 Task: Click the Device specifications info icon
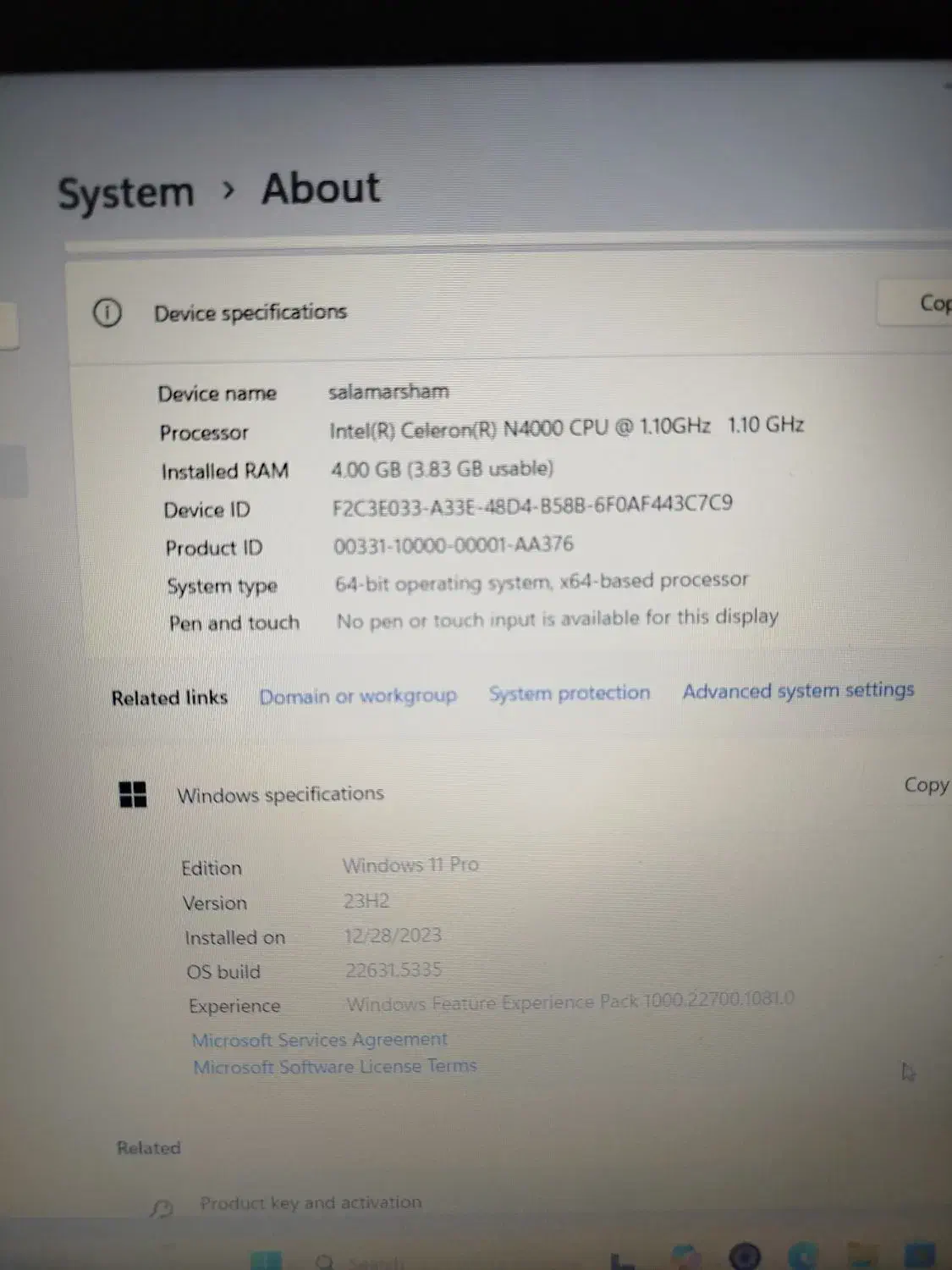point(107,312)
